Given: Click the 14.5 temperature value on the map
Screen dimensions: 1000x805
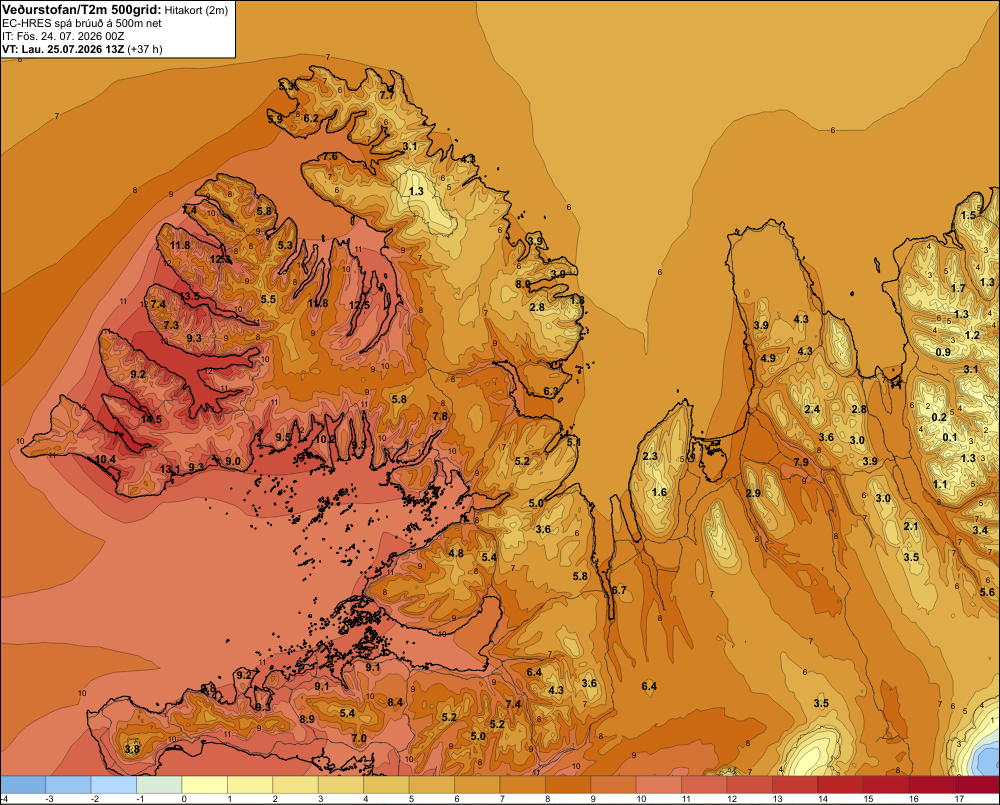Looking at the screenshot, I should [152, 419].
